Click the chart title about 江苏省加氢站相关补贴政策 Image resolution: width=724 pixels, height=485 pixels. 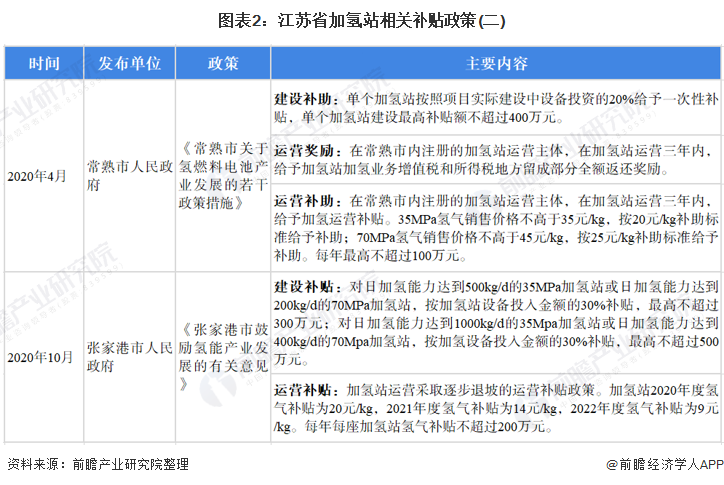(x=362, y=20)
